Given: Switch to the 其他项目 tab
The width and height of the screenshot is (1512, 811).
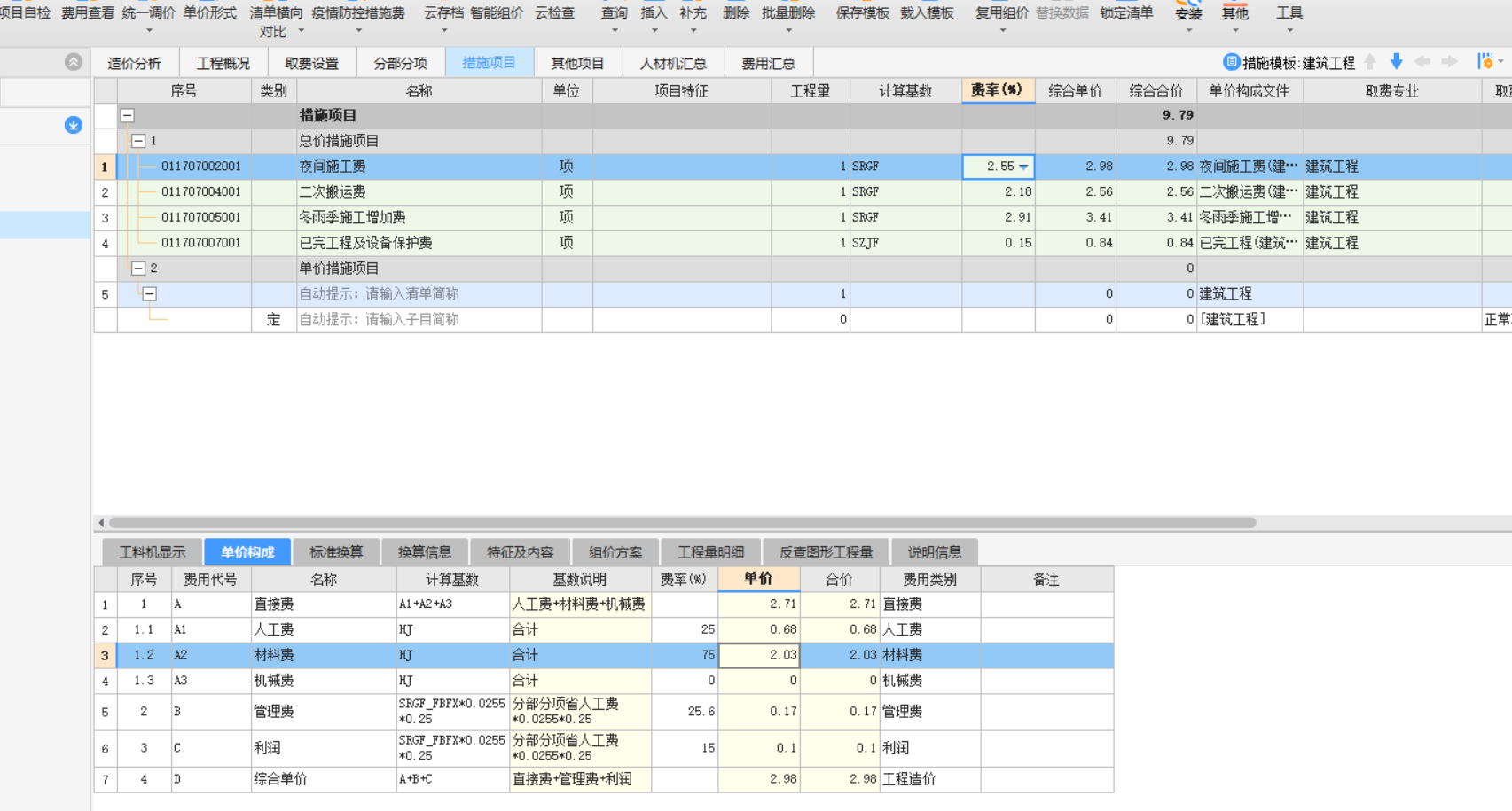Looking at the screenshot, I should [x=578, y=63].
